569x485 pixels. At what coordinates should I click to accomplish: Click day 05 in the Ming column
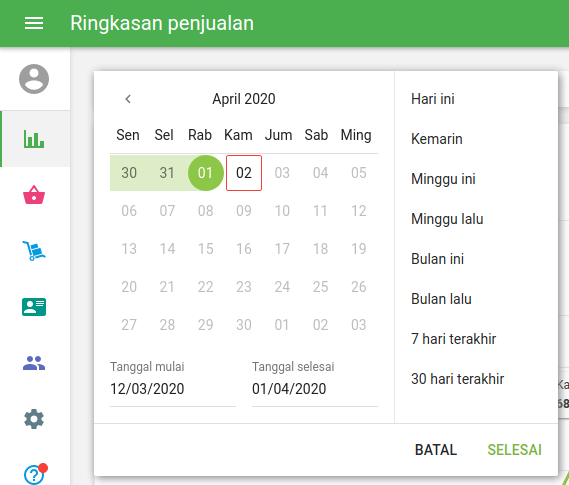(359, 173)
